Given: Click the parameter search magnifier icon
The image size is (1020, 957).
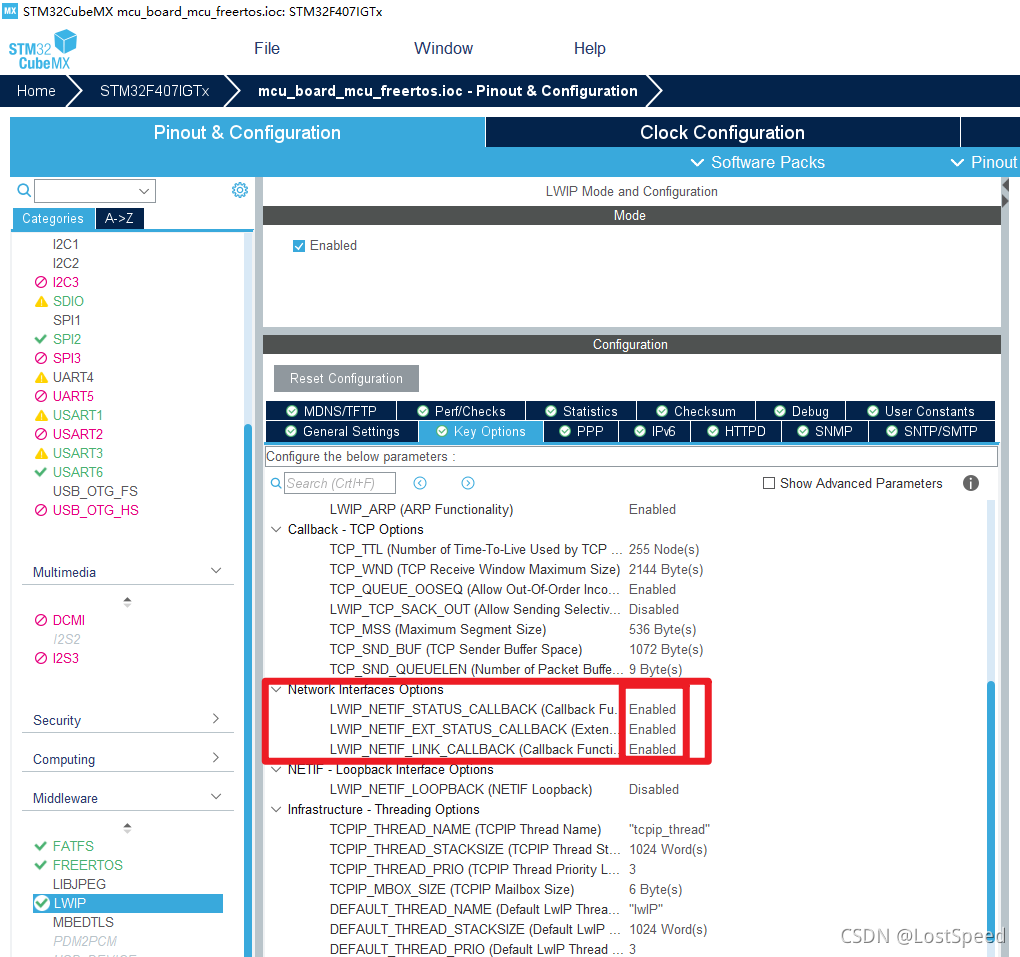Looking at the screenshot, I should tap(276, 483).
